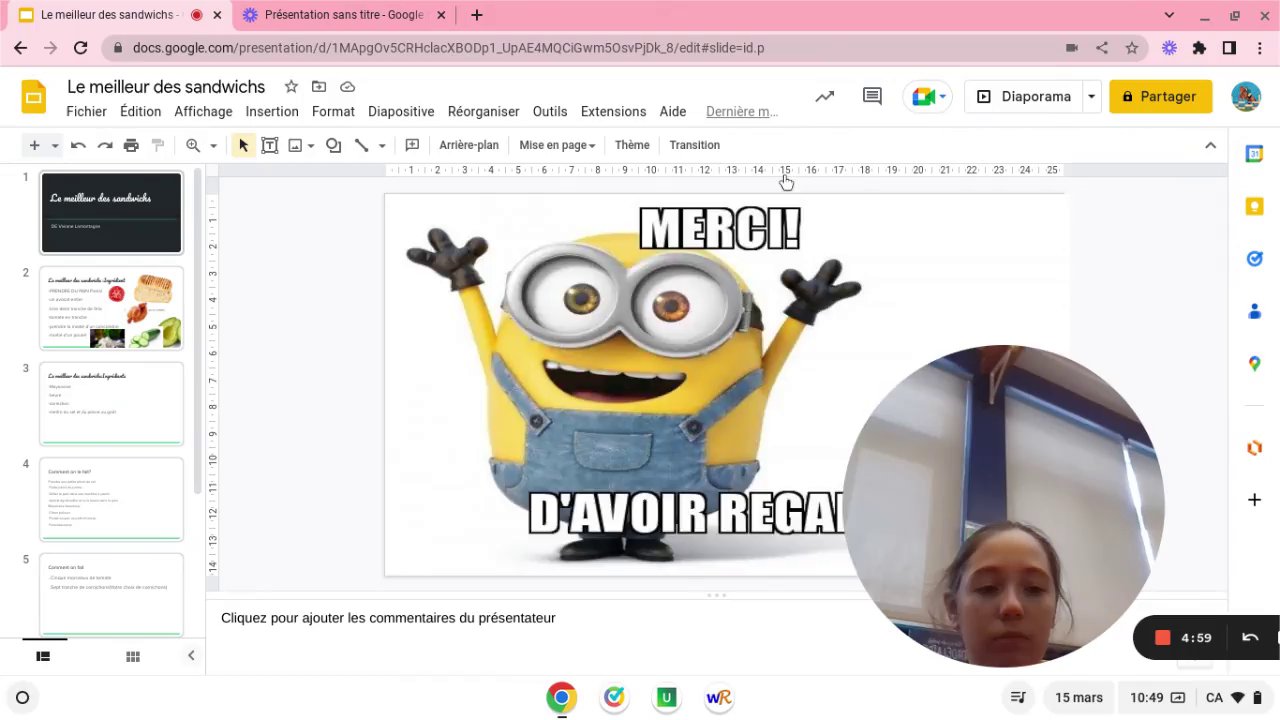Open the Extensions menu

coord(613,112)
